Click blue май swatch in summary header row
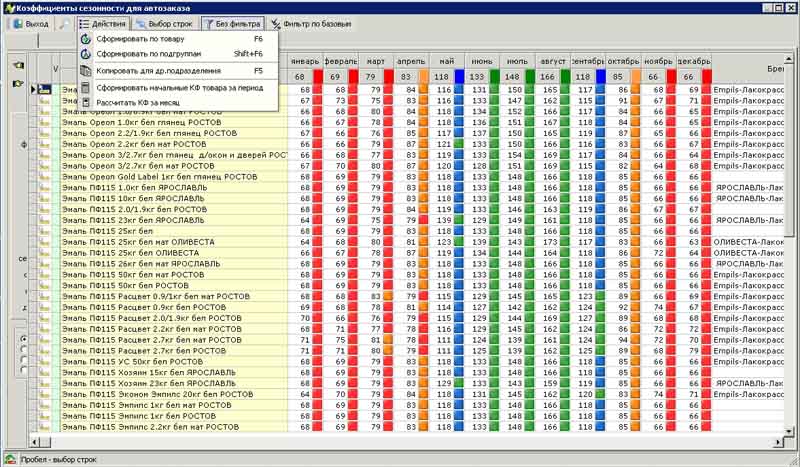Screen dimensions: 800x467 [459, 77]
